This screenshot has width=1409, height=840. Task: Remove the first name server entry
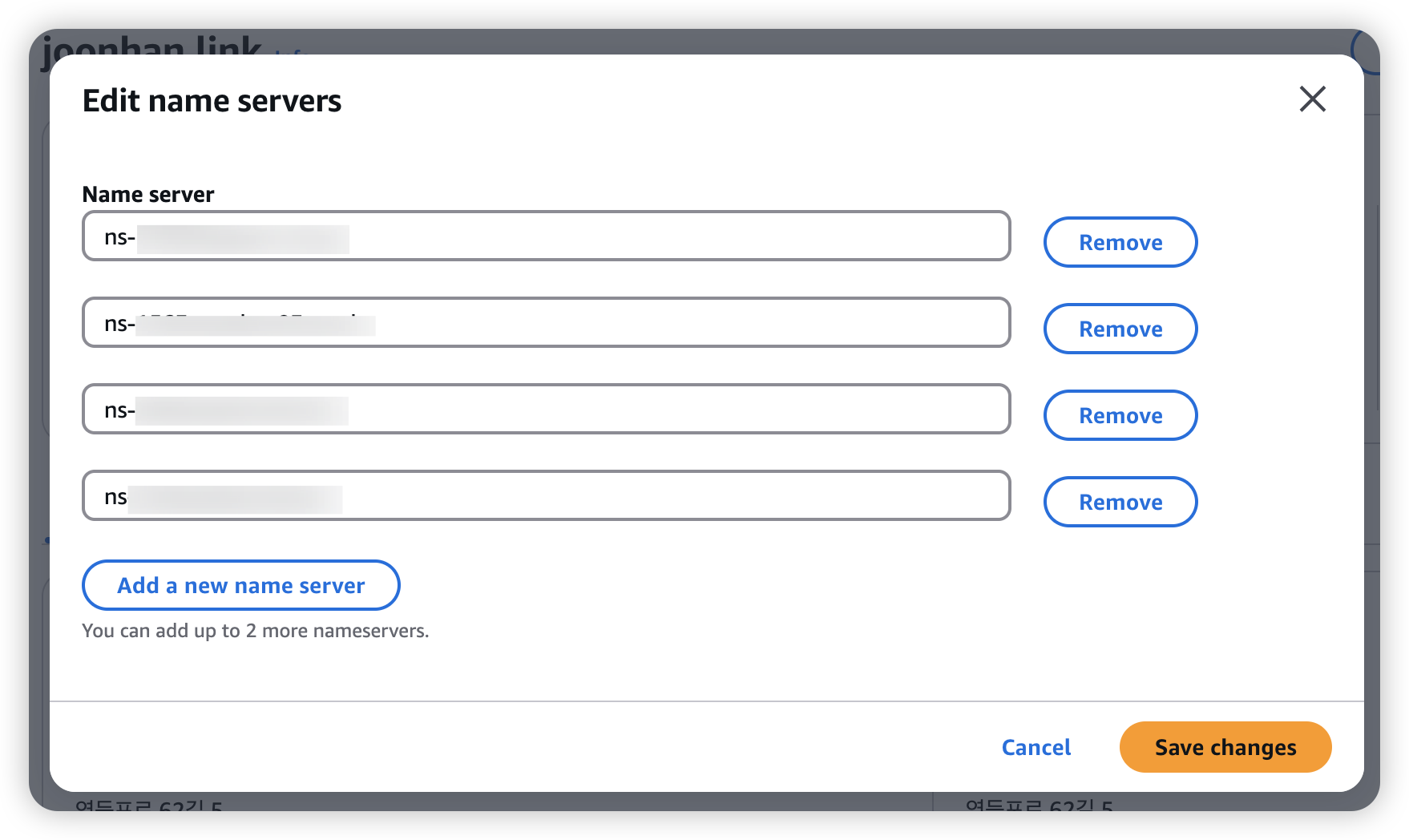click(1120, 242)
